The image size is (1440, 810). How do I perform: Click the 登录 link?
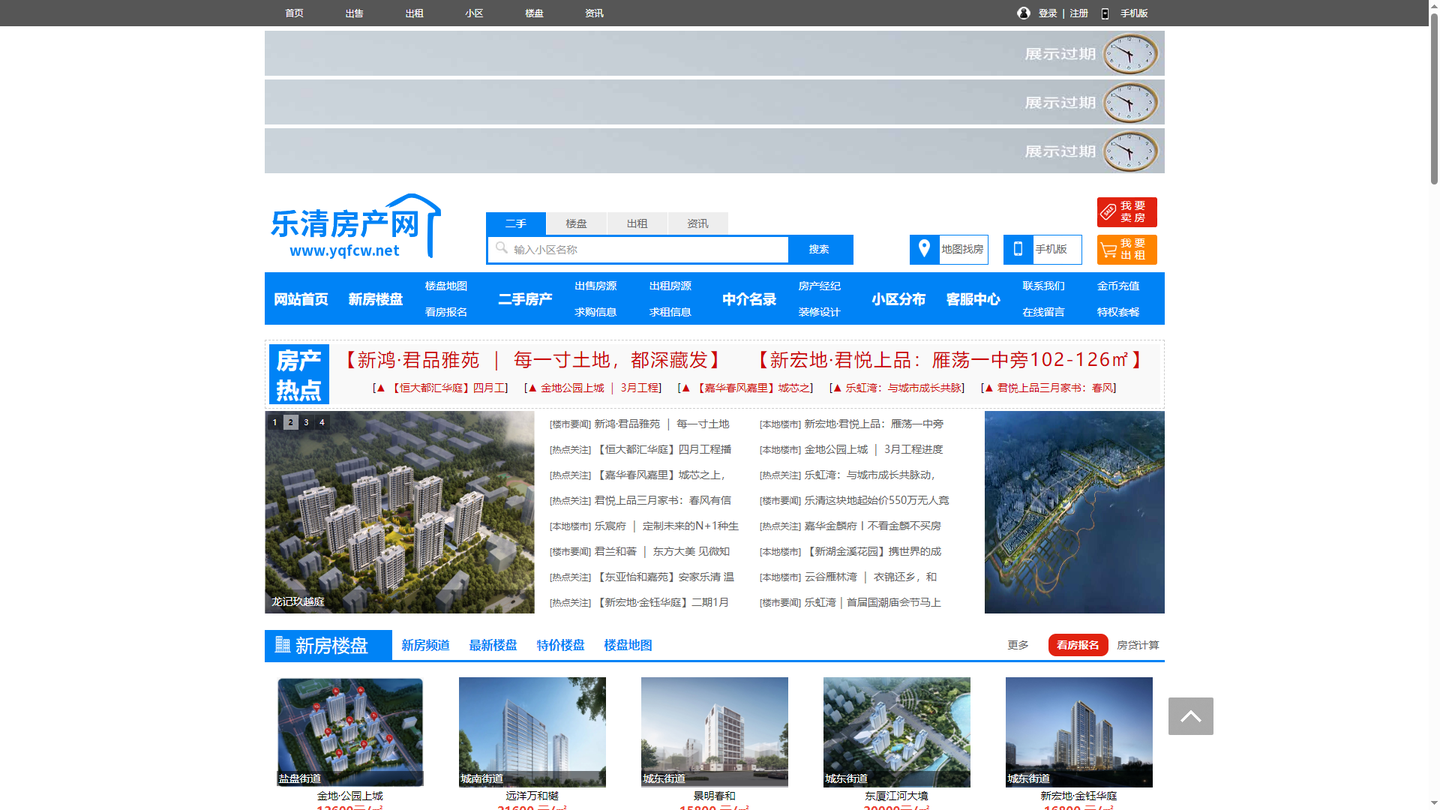[x=1048, y=13]
